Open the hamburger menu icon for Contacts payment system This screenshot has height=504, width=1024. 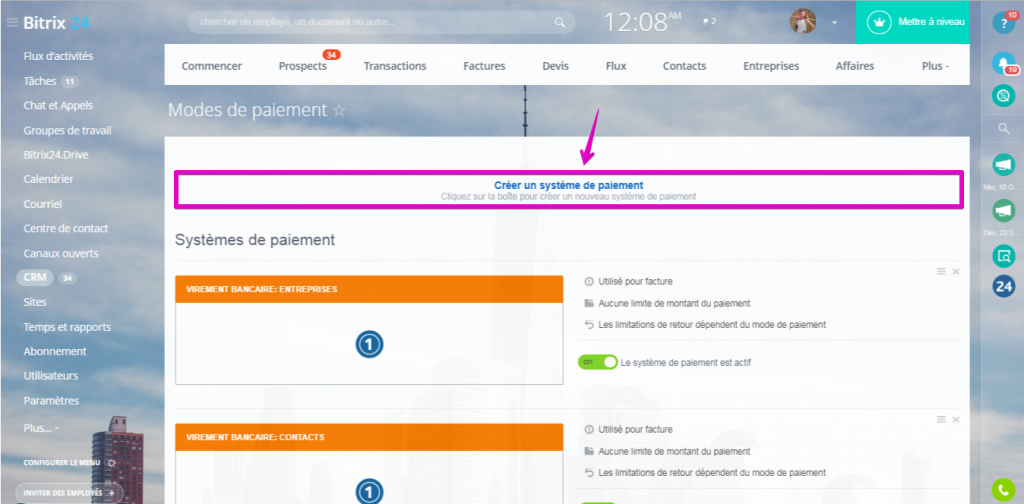[x=941, y=419]
